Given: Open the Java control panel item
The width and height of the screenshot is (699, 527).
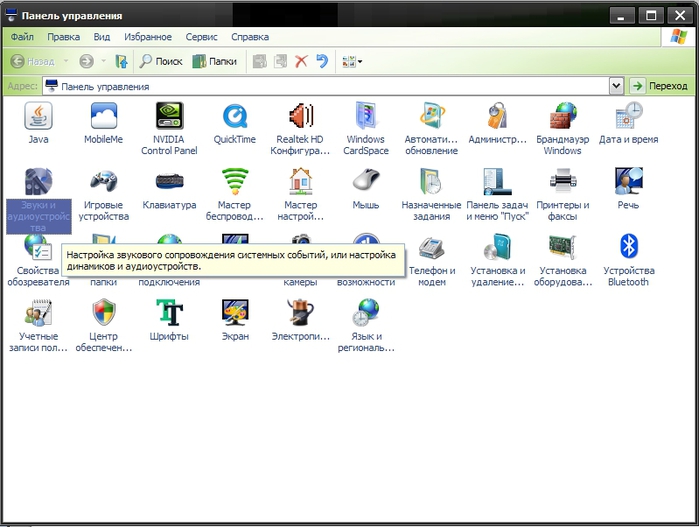Looking at the screenshot, I should pos(38,122).
